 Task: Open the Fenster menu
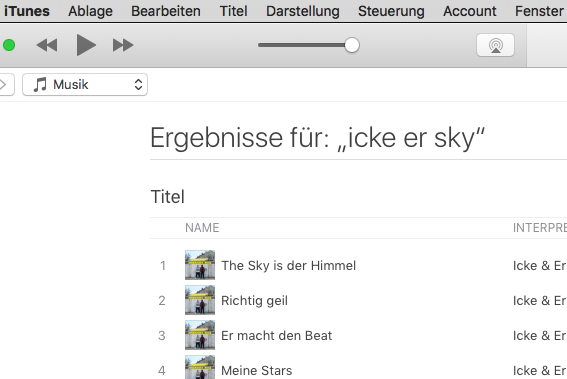tap(539, 11)
